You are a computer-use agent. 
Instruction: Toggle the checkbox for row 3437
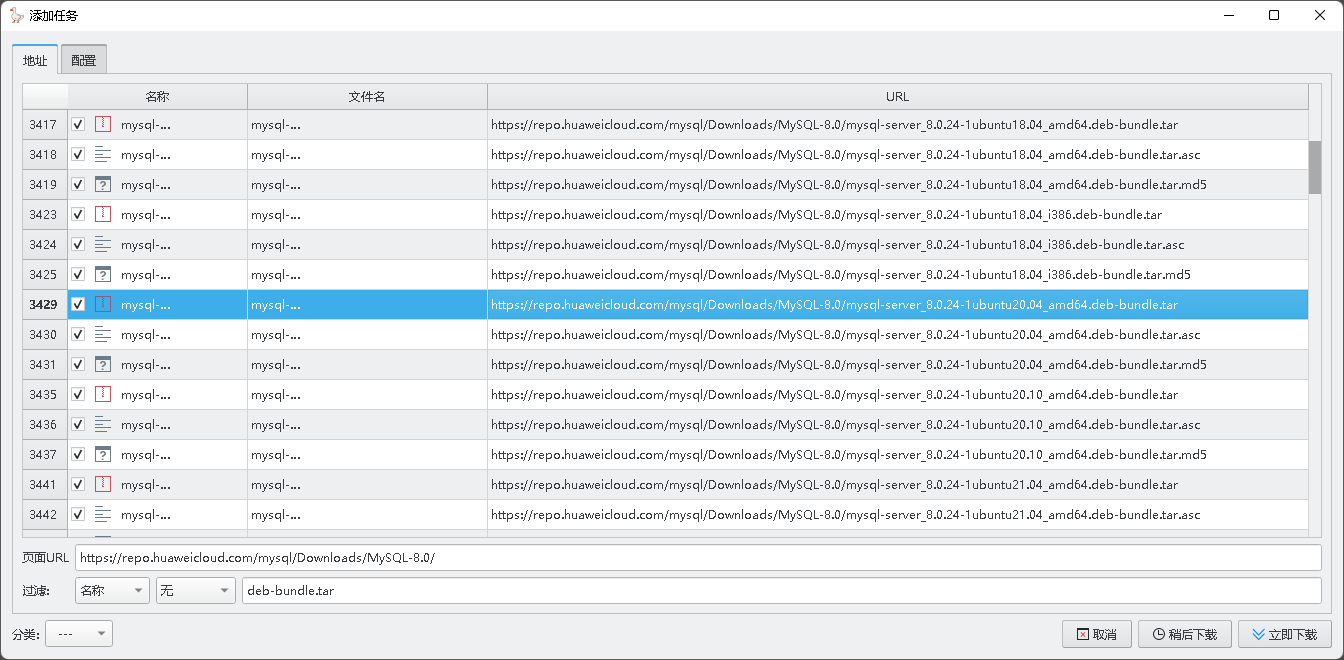pos(78,455)
